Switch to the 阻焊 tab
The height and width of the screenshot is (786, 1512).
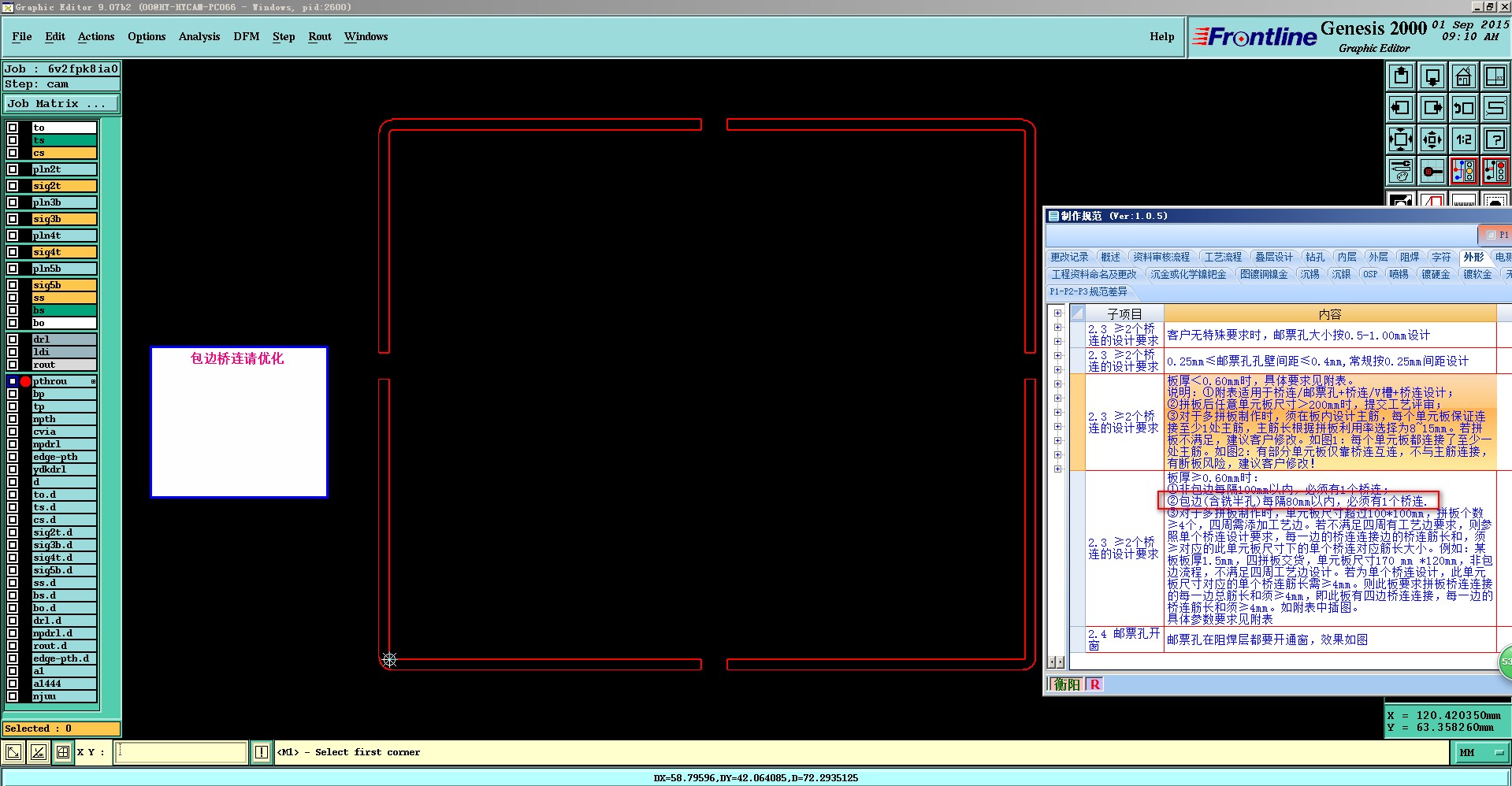(1410, 257)
